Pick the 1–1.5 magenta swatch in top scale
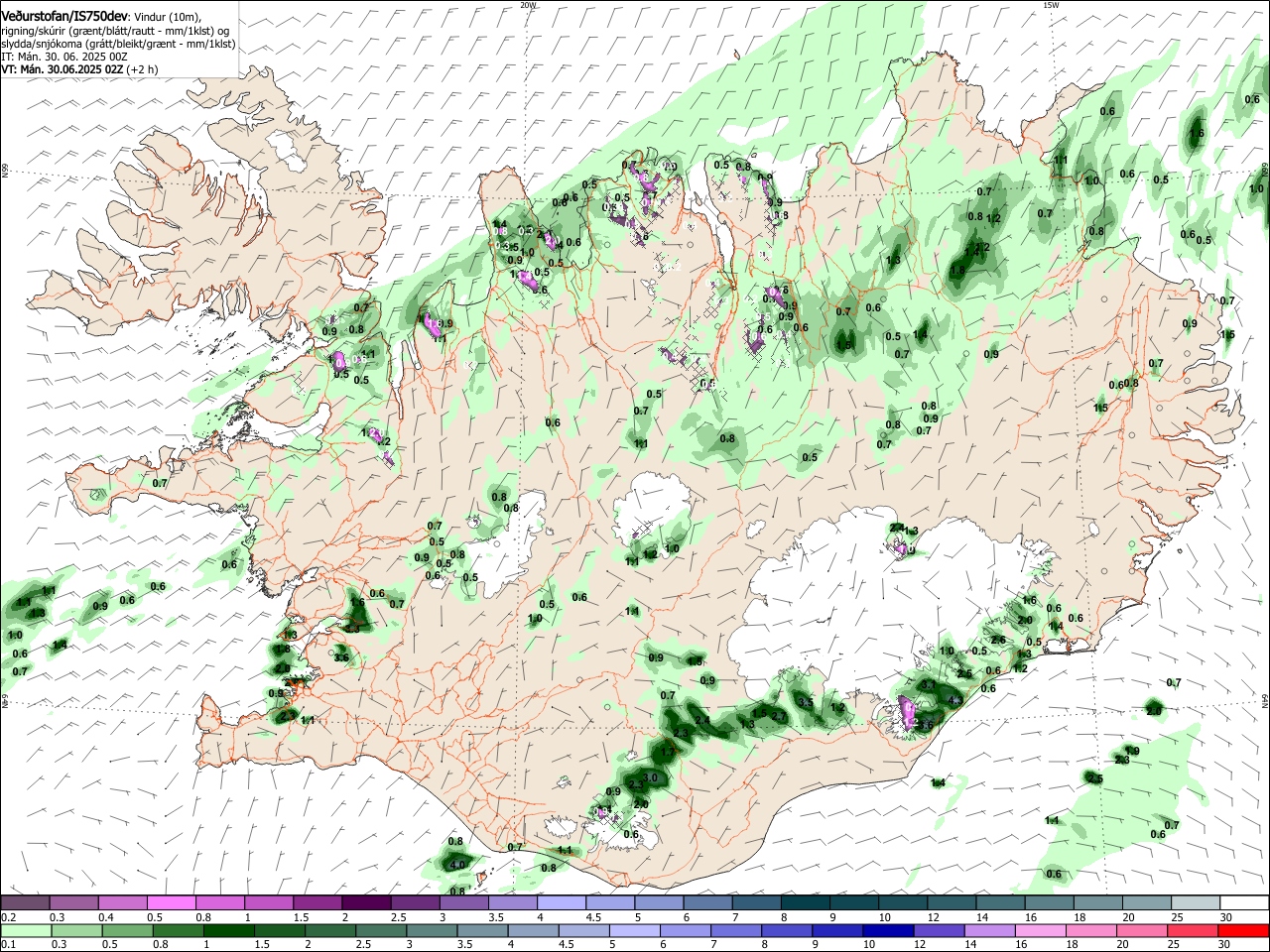The image size is (1270, 952). click(x=269, y=902)
